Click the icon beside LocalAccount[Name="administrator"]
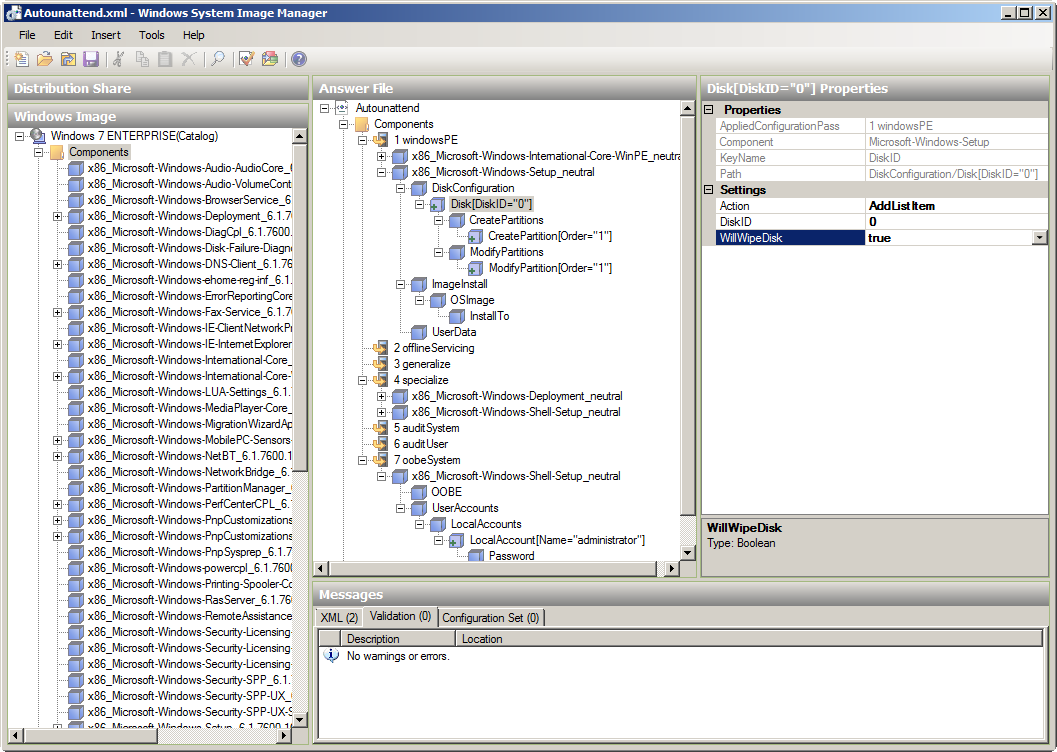Screen dimensions: 1057x752 point(457,540)
